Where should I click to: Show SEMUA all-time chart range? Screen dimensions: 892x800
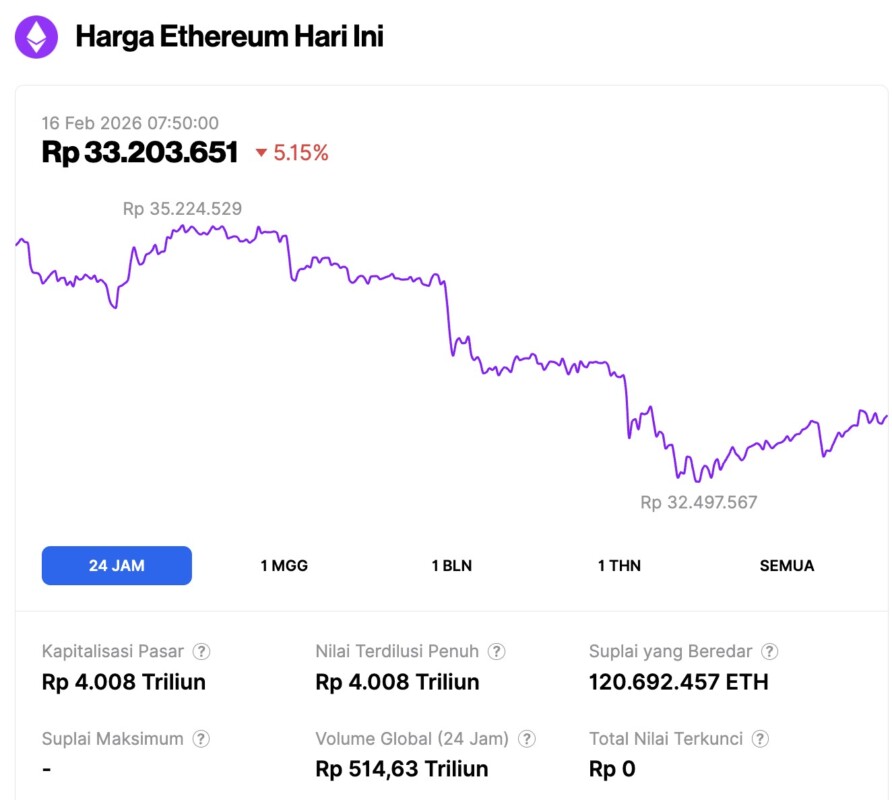tap(787, 565)
